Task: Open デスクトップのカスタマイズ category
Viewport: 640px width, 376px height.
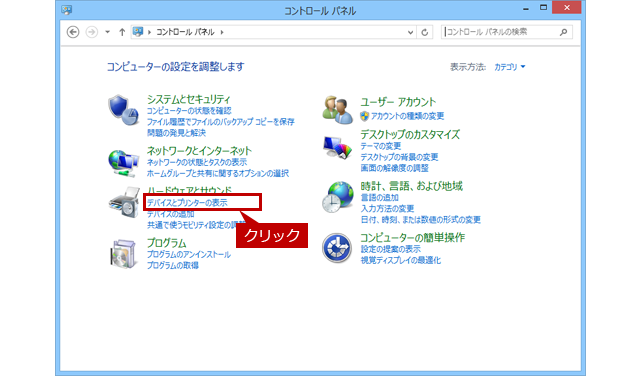Action: tap(410, 134)
